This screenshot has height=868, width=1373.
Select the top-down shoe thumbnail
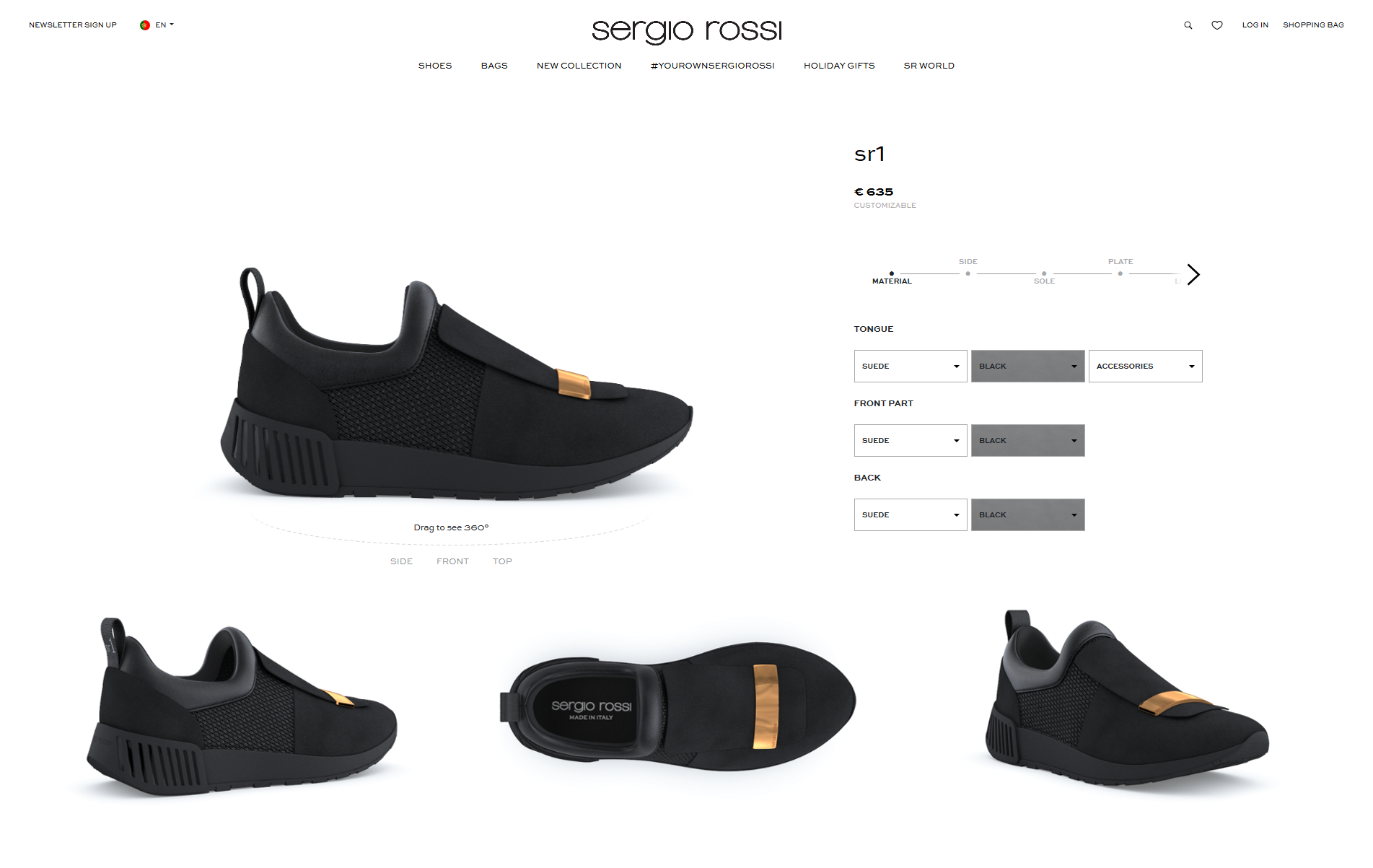pos(677,706)
